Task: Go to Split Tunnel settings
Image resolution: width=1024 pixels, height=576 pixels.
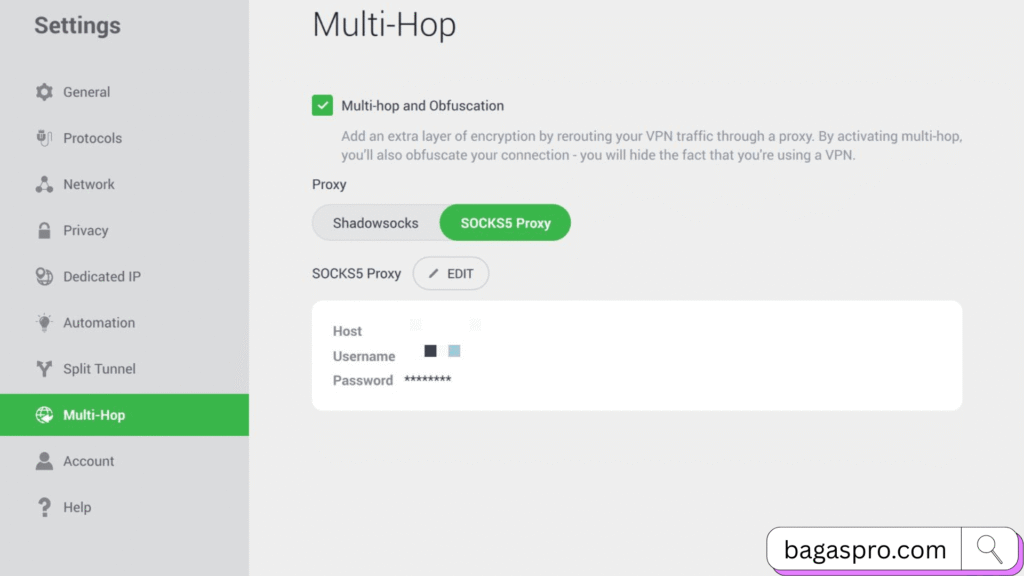Action: [99, 369]
